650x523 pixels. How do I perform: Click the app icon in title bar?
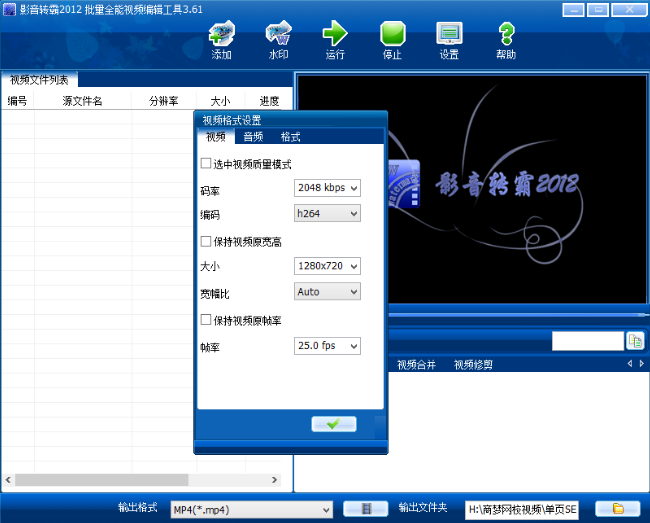[x=9, y=9]
